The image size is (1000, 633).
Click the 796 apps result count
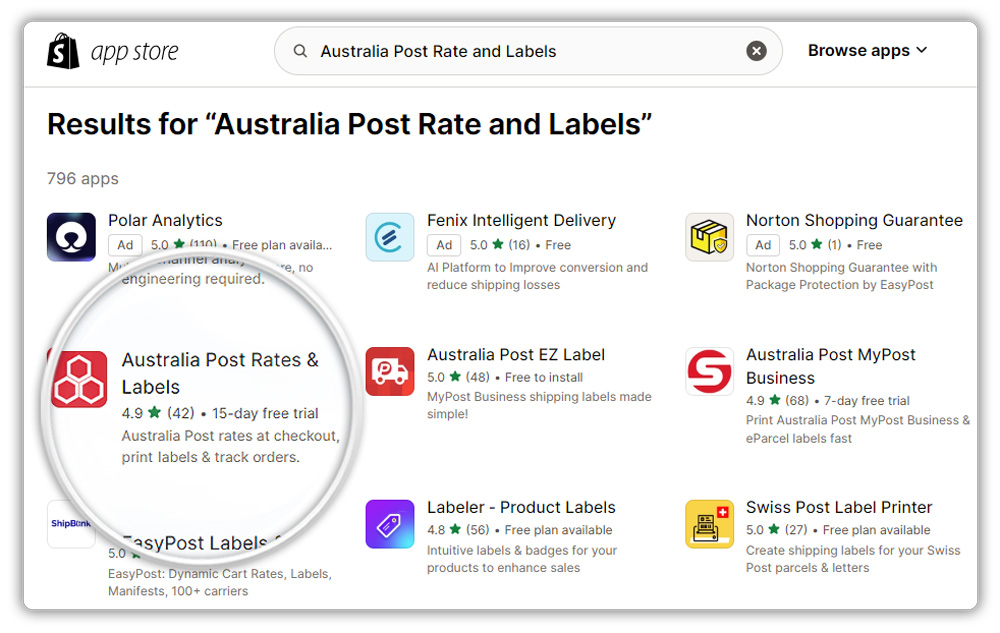pos(83,178)
